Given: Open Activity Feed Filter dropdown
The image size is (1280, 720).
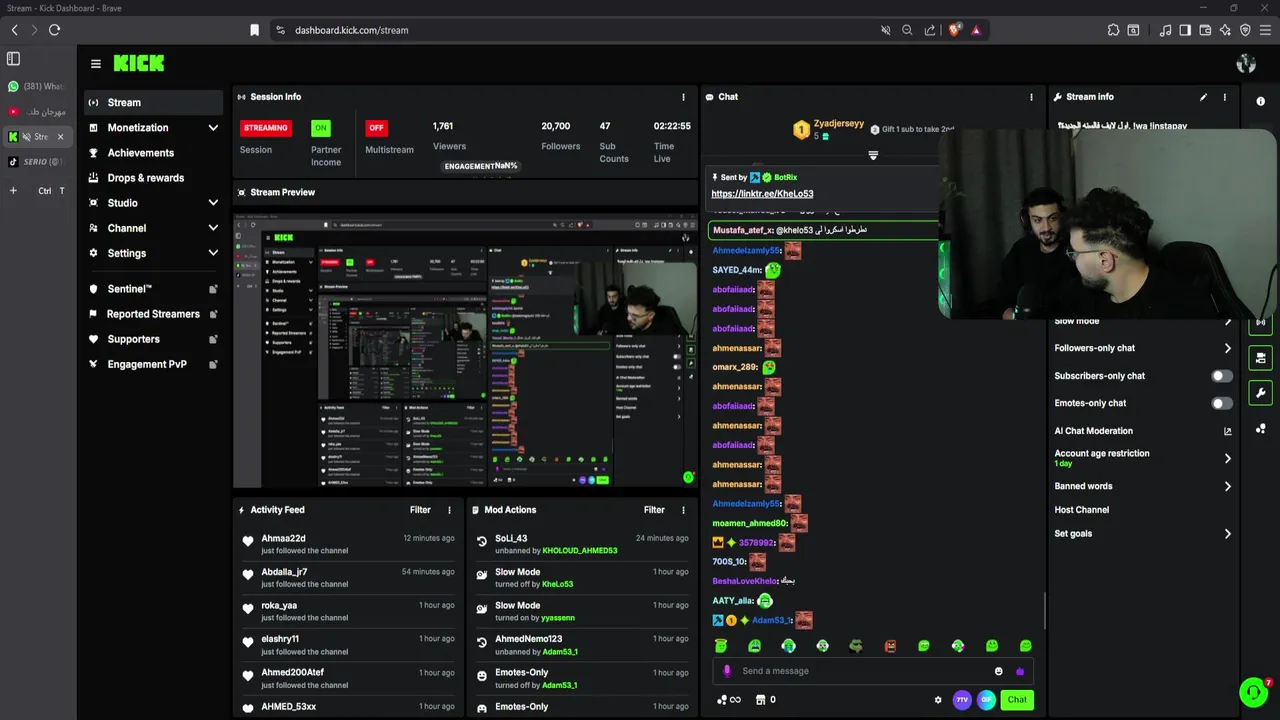Looking at the screenshot, I should (420, 510).
